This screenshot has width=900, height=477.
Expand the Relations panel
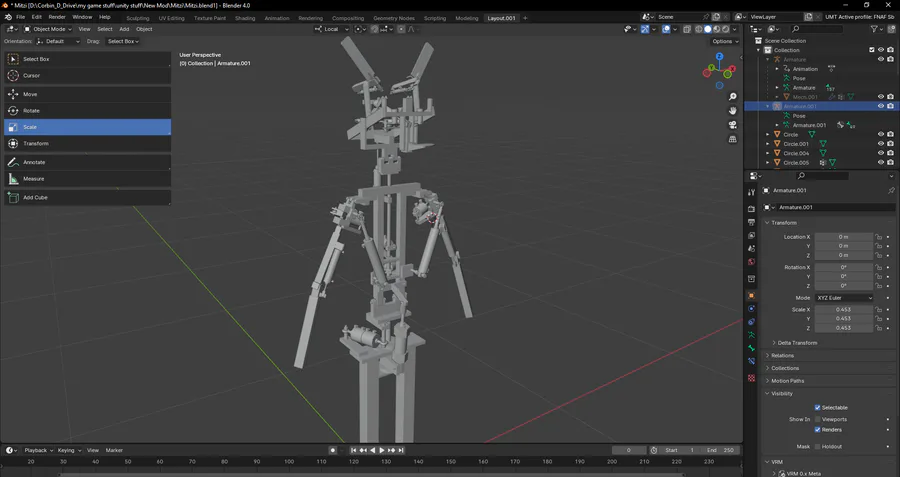coord(782,356)
